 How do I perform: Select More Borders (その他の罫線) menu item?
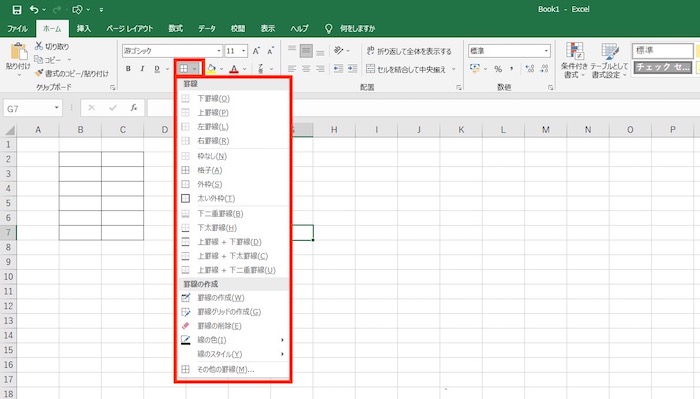234,370
